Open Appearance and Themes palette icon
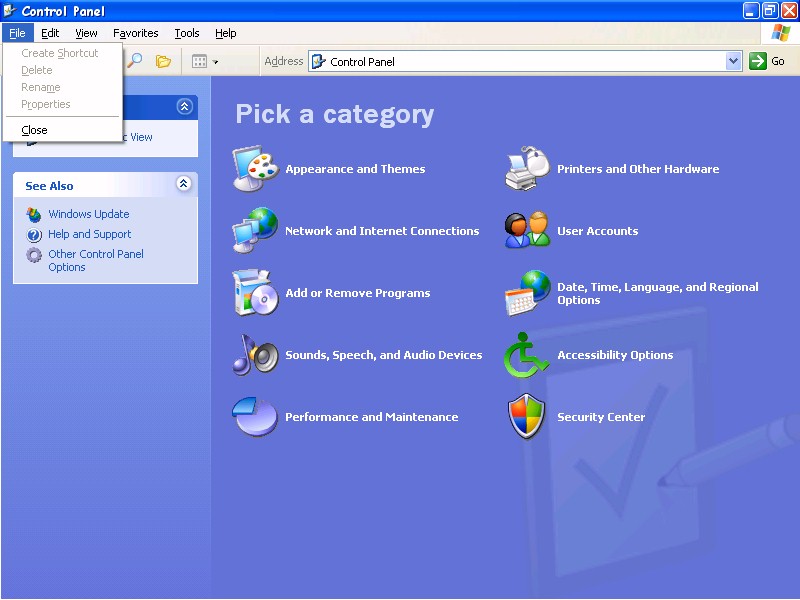 point(256,168)
